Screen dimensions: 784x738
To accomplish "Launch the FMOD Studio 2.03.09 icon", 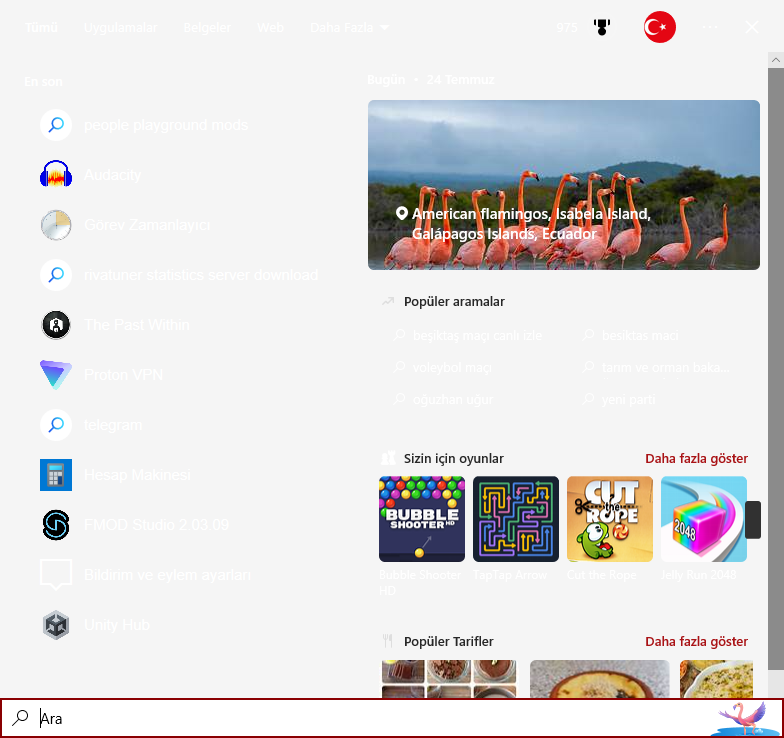I will click(x=56, y=524).
